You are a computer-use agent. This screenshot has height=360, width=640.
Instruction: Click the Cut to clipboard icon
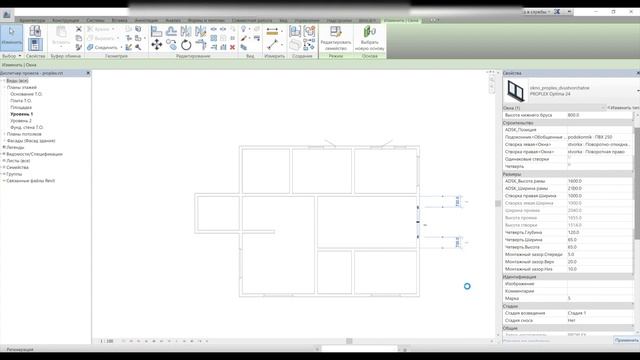pos(79,29)
